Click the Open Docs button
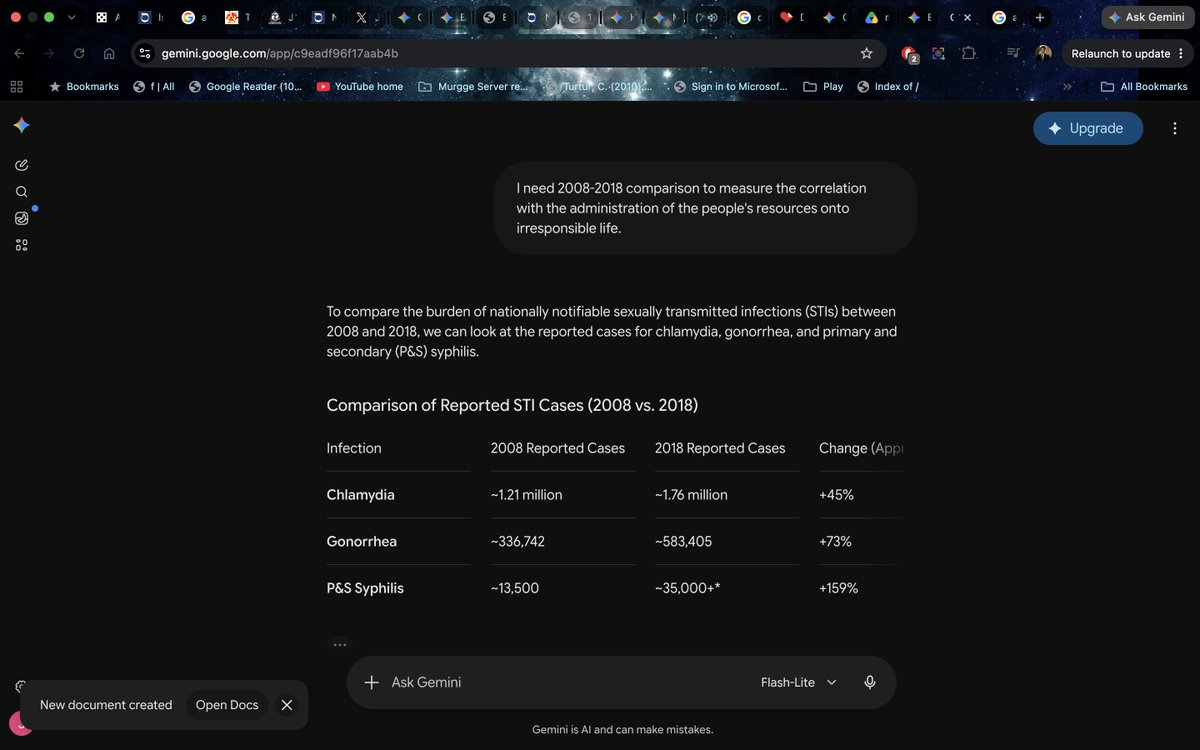This screenshot has width=1200, height=750. click(227, 705)
